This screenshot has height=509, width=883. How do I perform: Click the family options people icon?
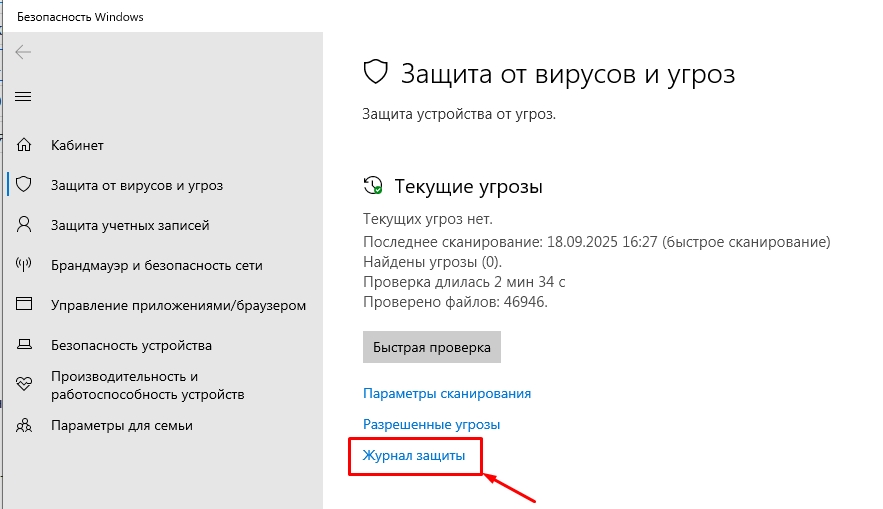tap(25, 425)
